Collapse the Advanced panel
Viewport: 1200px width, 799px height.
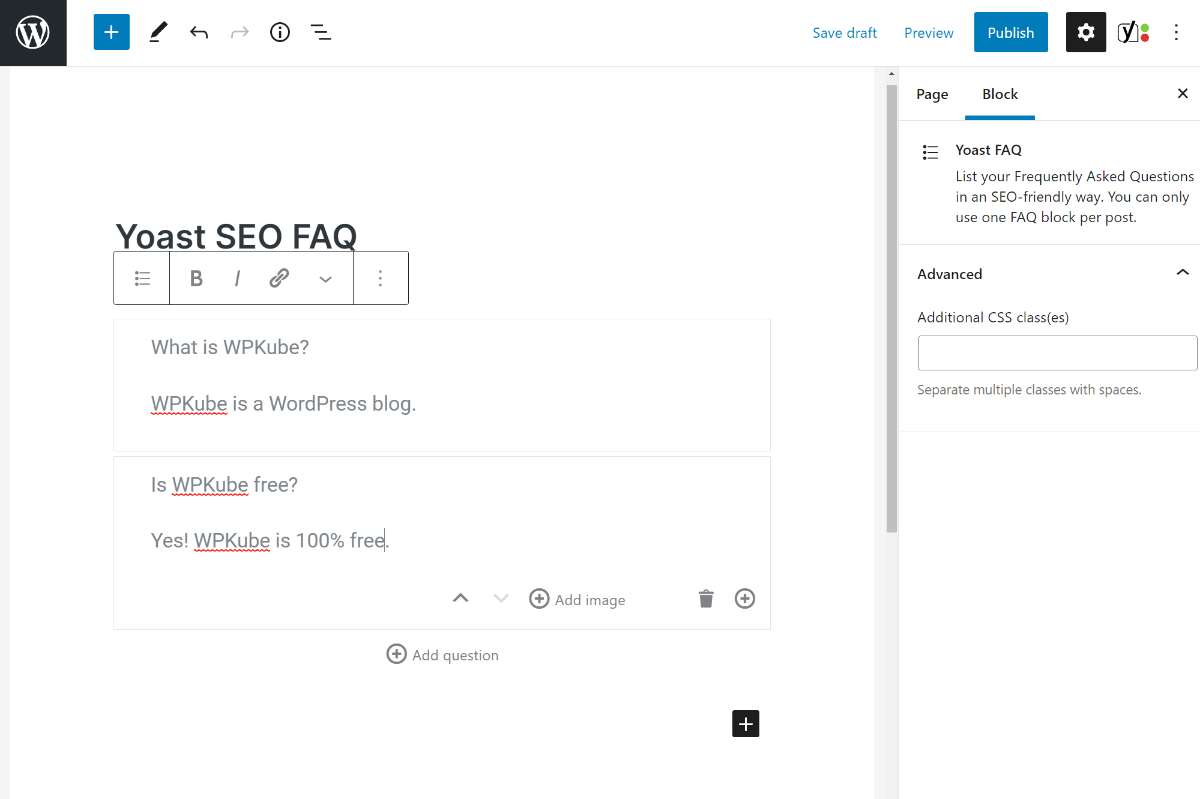pos(1182,273)
